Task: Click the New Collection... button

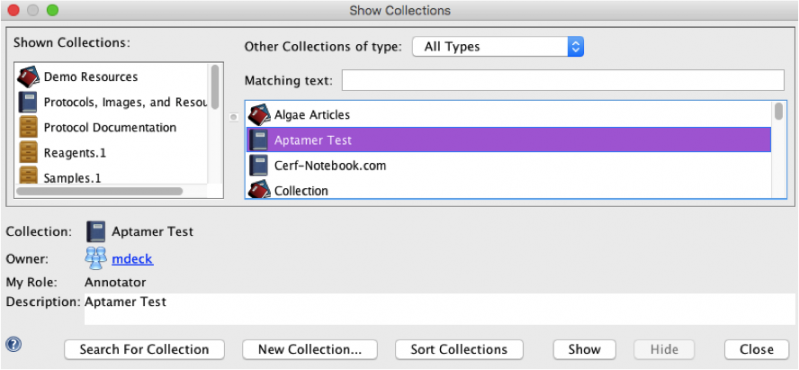Action: 310,350
